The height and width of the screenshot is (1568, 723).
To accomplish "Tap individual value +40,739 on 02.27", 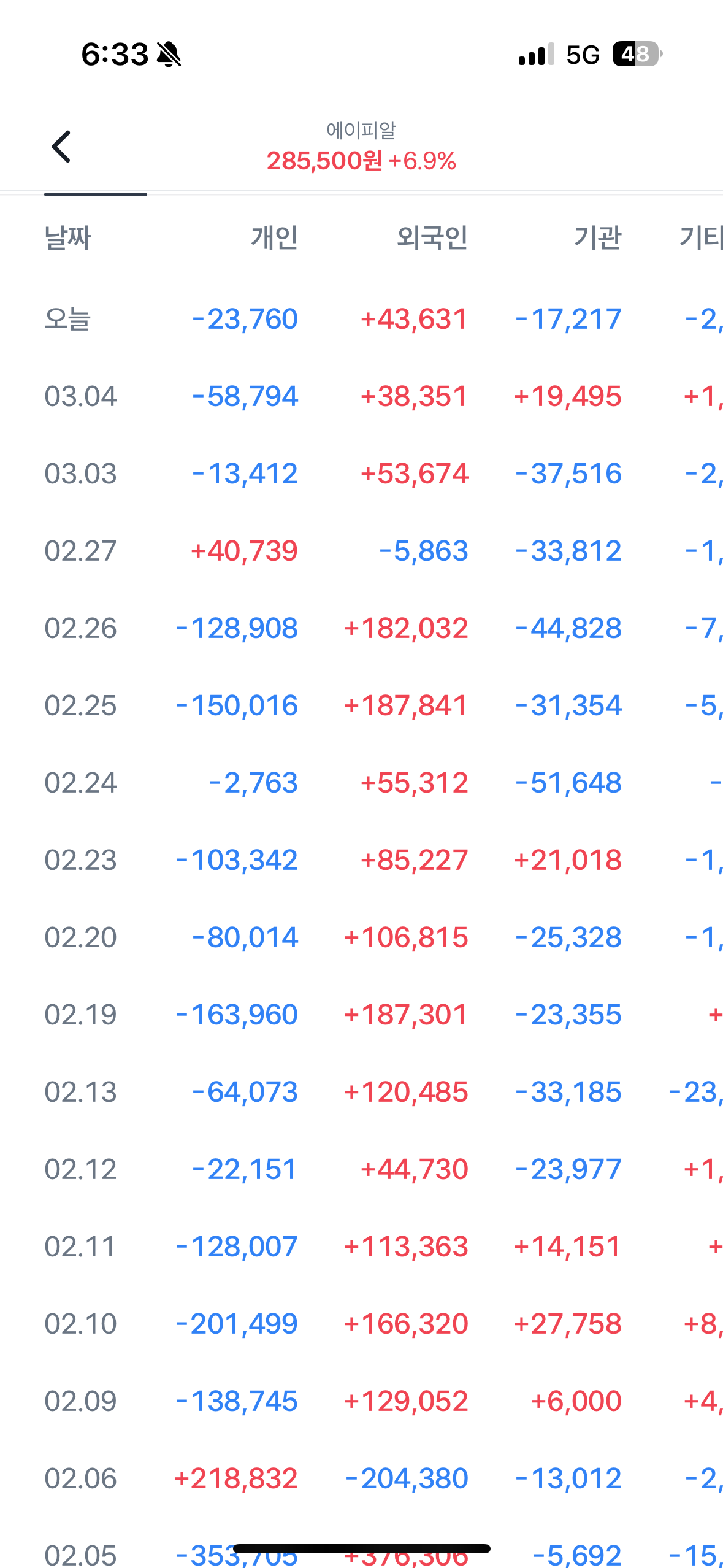I will tap(244, 551).
